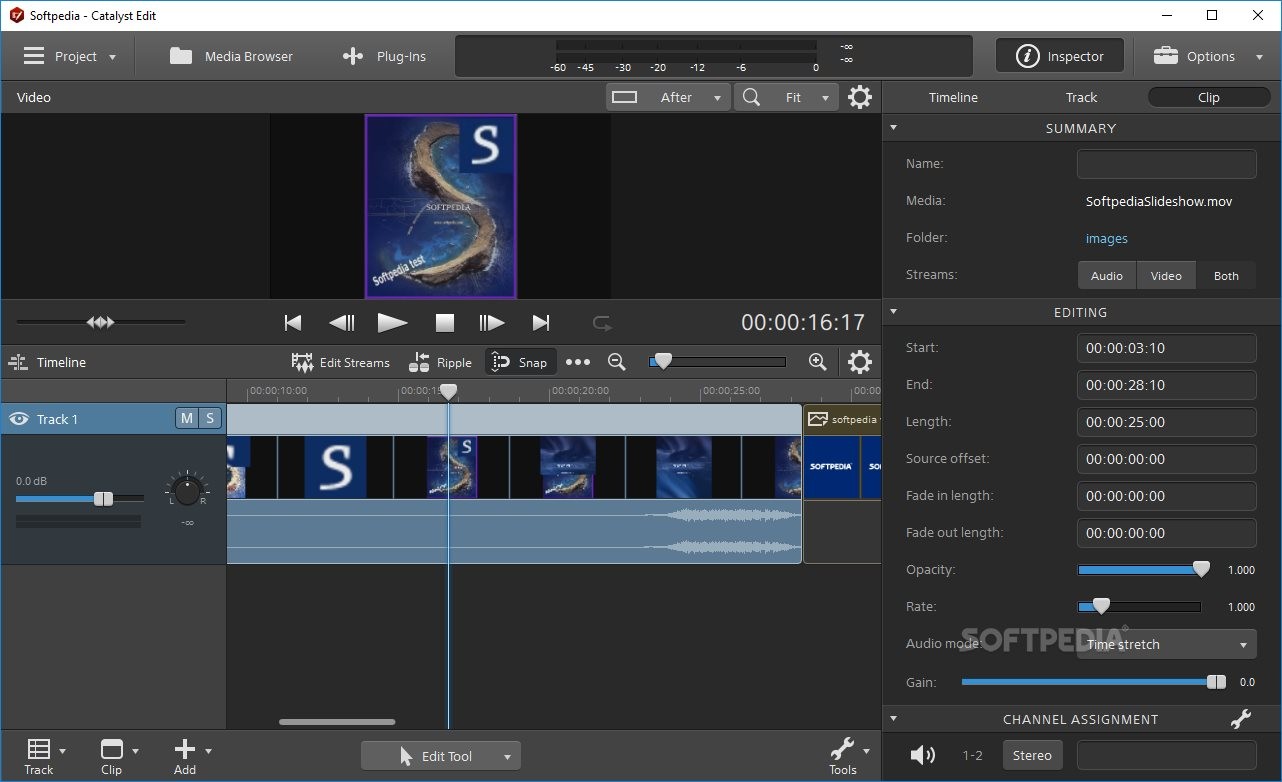Click the Opacity slider handle
The image size is (1282, 782).
tap(1201, 569)
